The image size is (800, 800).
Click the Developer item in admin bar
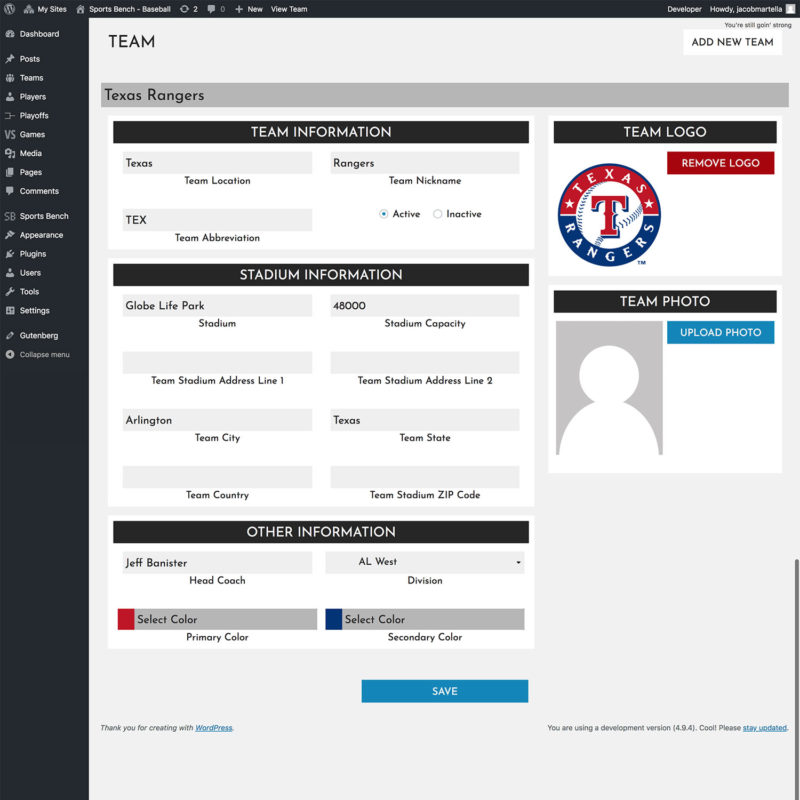click(684, 9)
